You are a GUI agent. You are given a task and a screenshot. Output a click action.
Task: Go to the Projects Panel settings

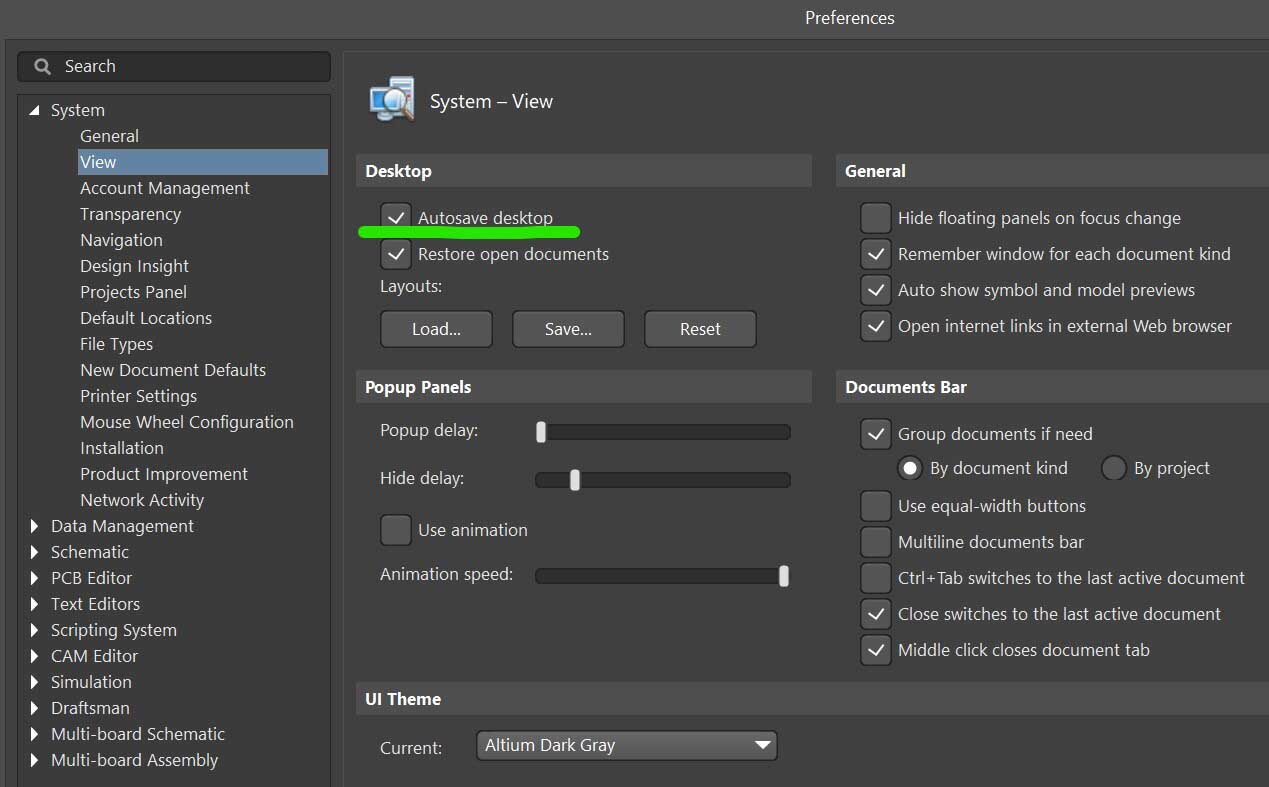tap(133, 292)
